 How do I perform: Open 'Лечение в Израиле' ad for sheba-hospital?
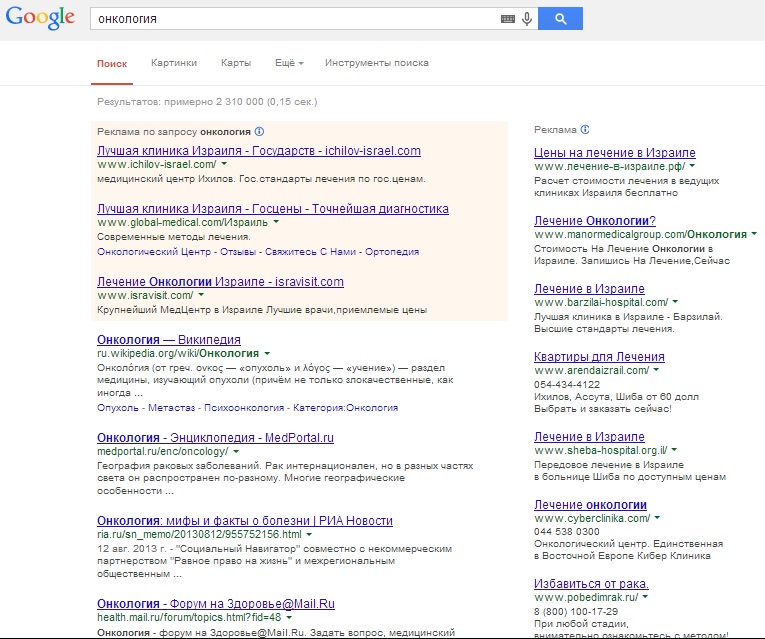point(589,437)
